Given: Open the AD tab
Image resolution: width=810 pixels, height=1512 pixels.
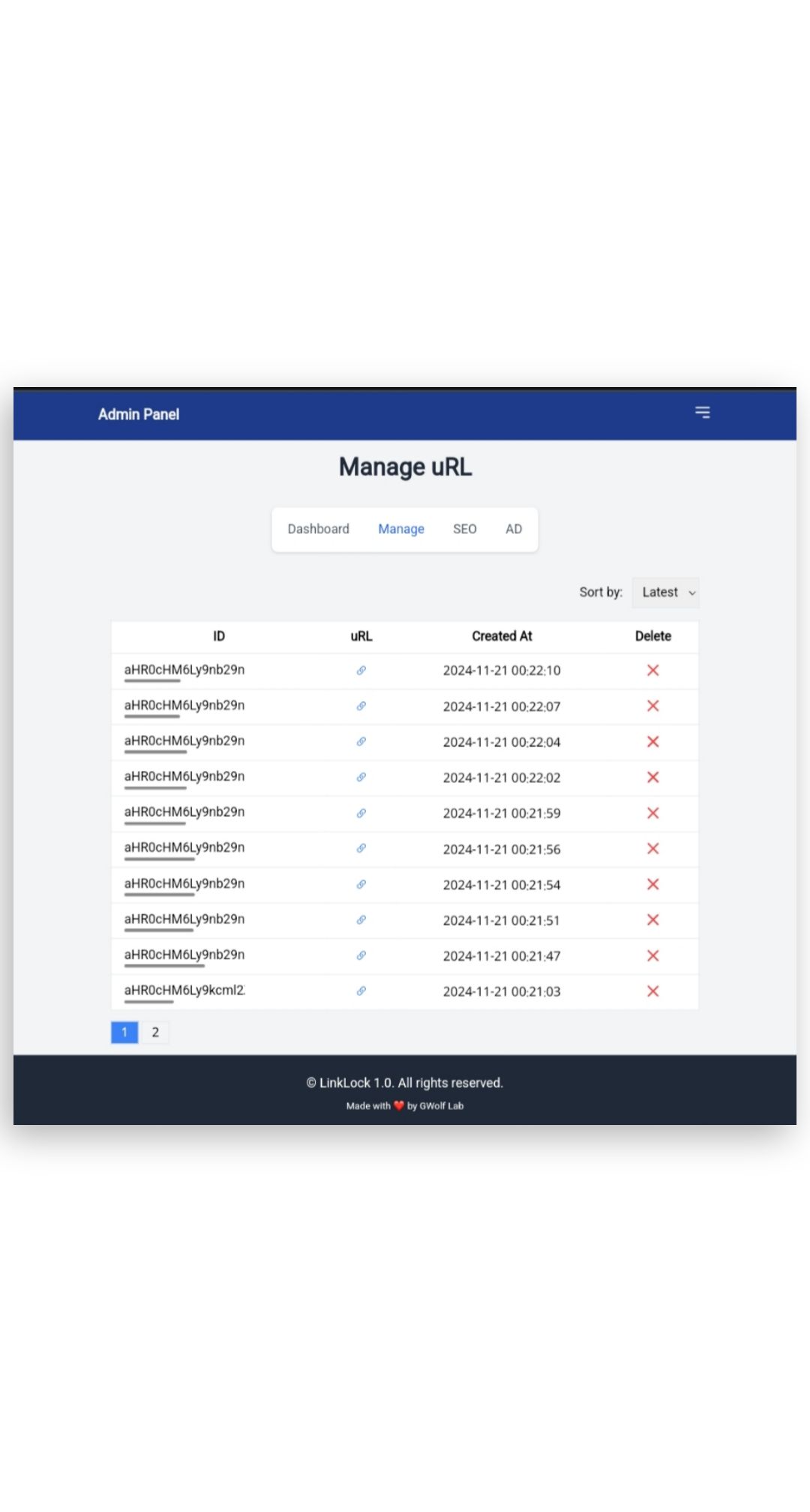Looking at the screenshot, I should point(514,529).
